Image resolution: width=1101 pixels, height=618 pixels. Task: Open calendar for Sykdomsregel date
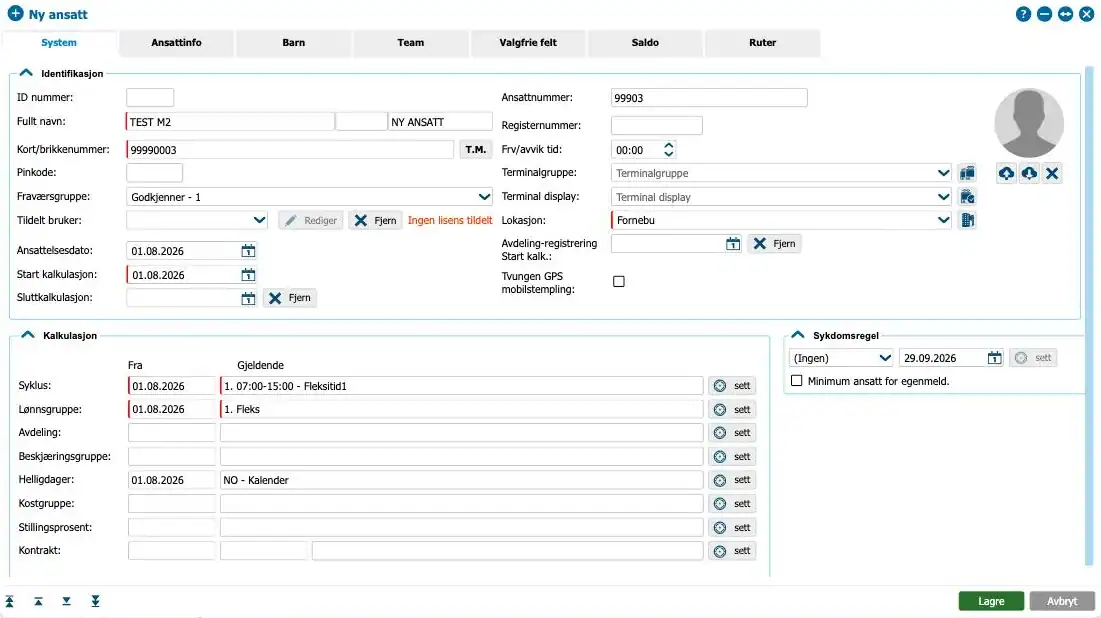pyautogui.click(x=994, y=358)
